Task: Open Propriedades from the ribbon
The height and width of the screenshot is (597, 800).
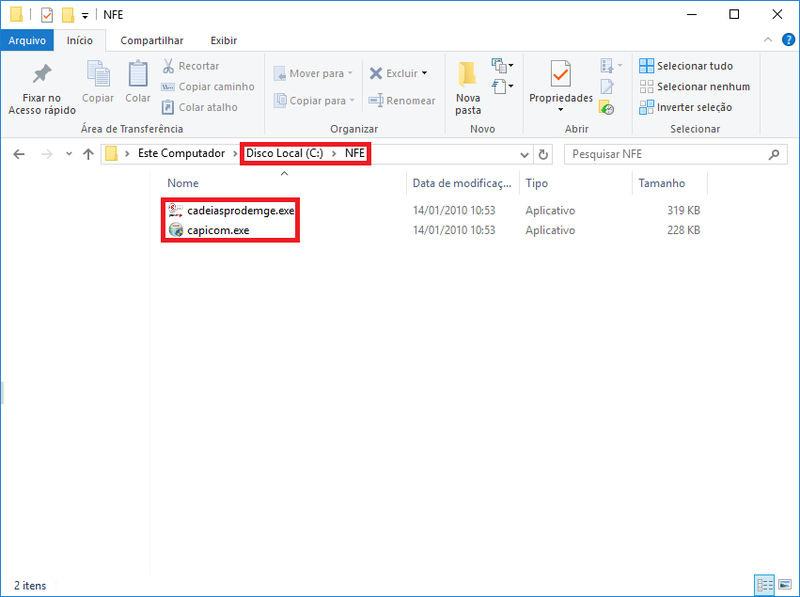Action: (560, 75)
